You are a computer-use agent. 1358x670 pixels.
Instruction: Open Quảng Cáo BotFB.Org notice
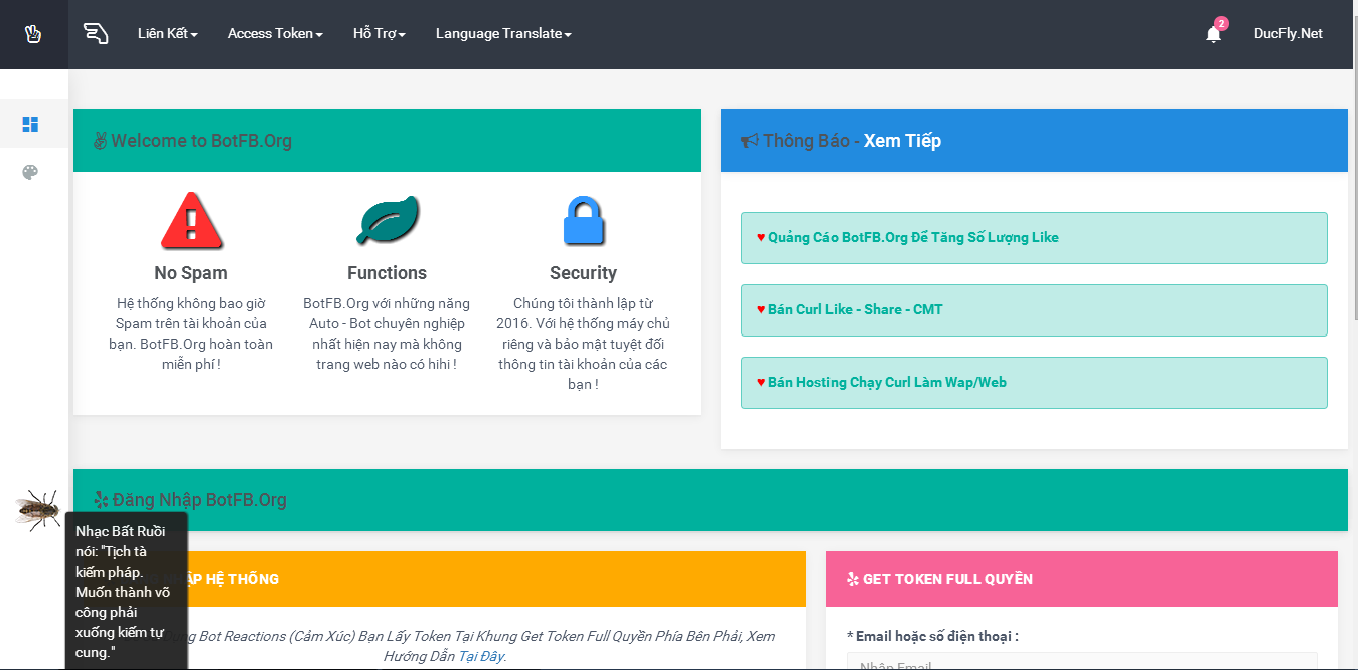click(x=1034, y=238)
